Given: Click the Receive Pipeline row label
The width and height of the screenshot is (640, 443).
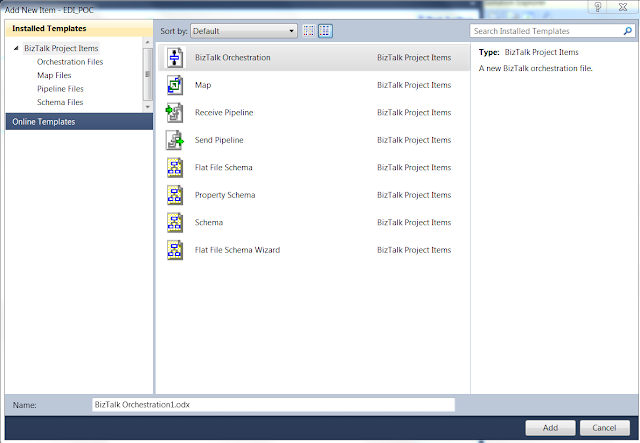Looking at the screenshot, I should point(224,113).
